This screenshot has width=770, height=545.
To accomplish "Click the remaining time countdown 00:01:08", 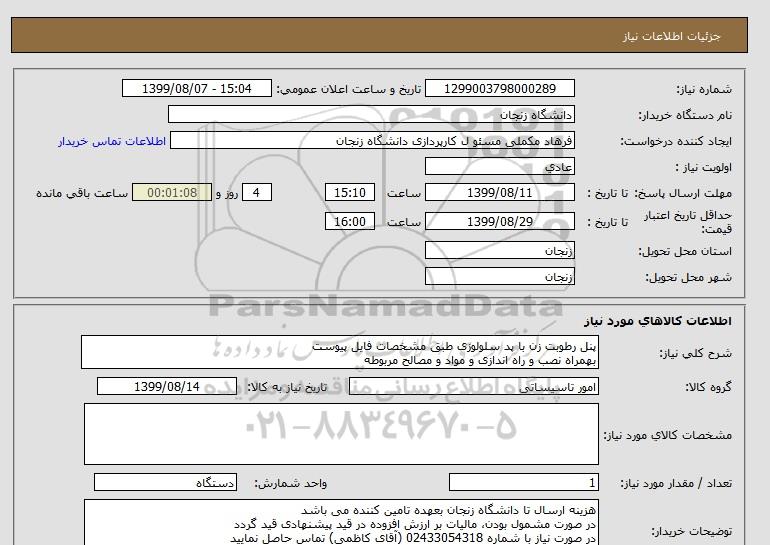I will 172,192.
